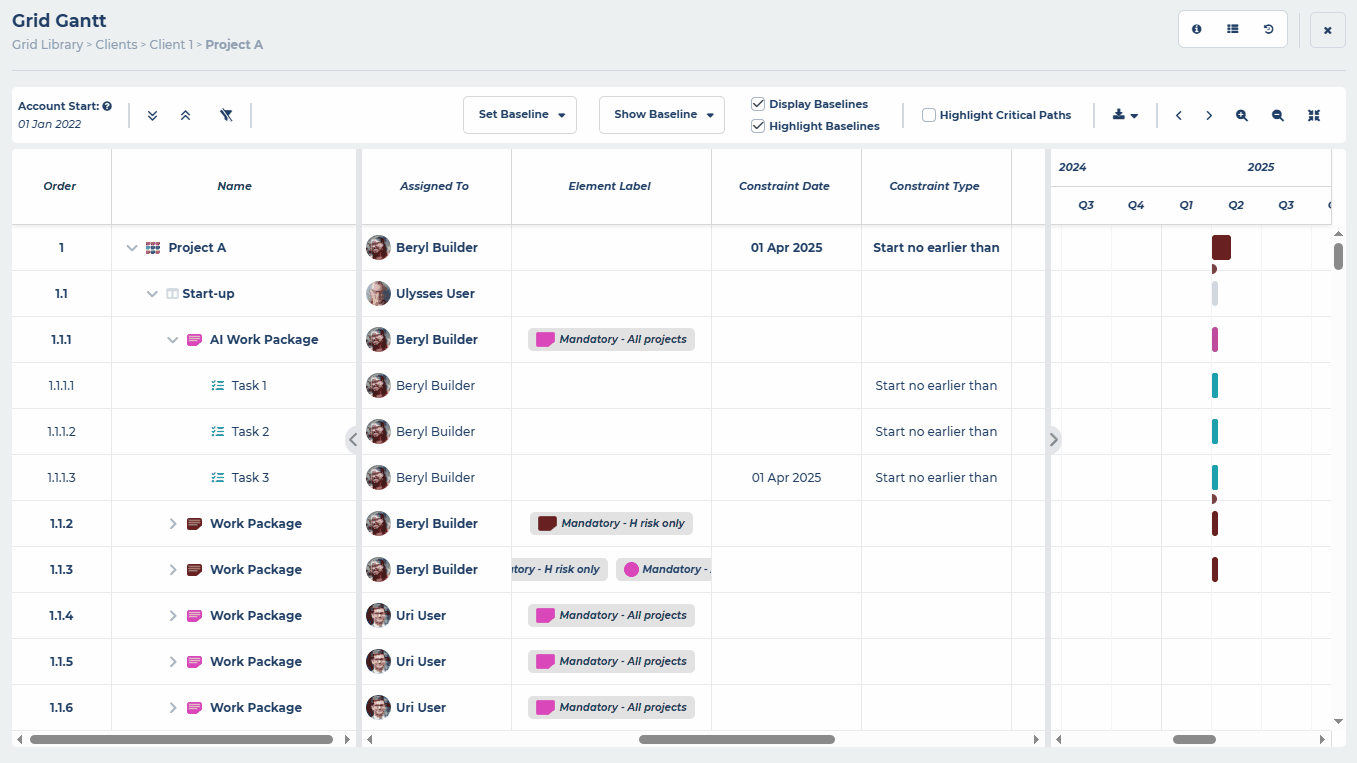Screen dimensions: 1357x763
Task: Zoom out of the timeline with magnifier-minus icon
Action: pyautogui.click(x=1277, y=115)
